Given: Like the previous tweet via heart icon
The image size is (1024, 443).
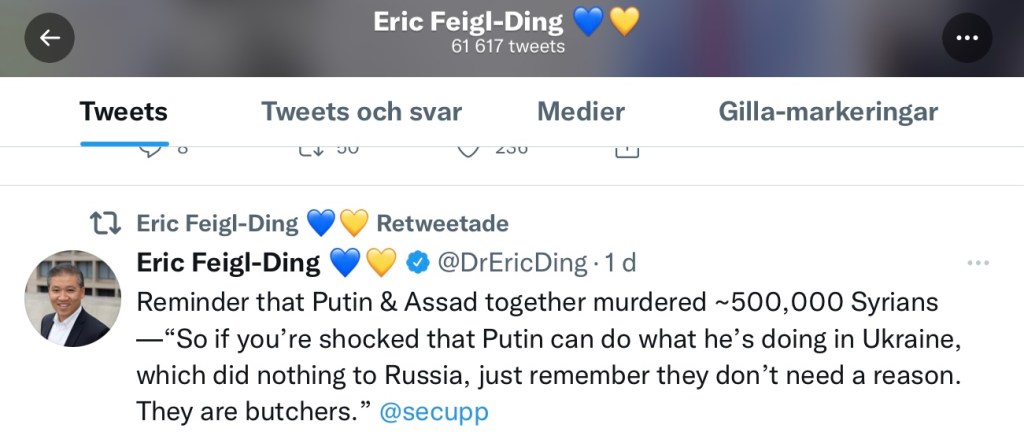Looking at the screenshot, I should click(468, 150).
